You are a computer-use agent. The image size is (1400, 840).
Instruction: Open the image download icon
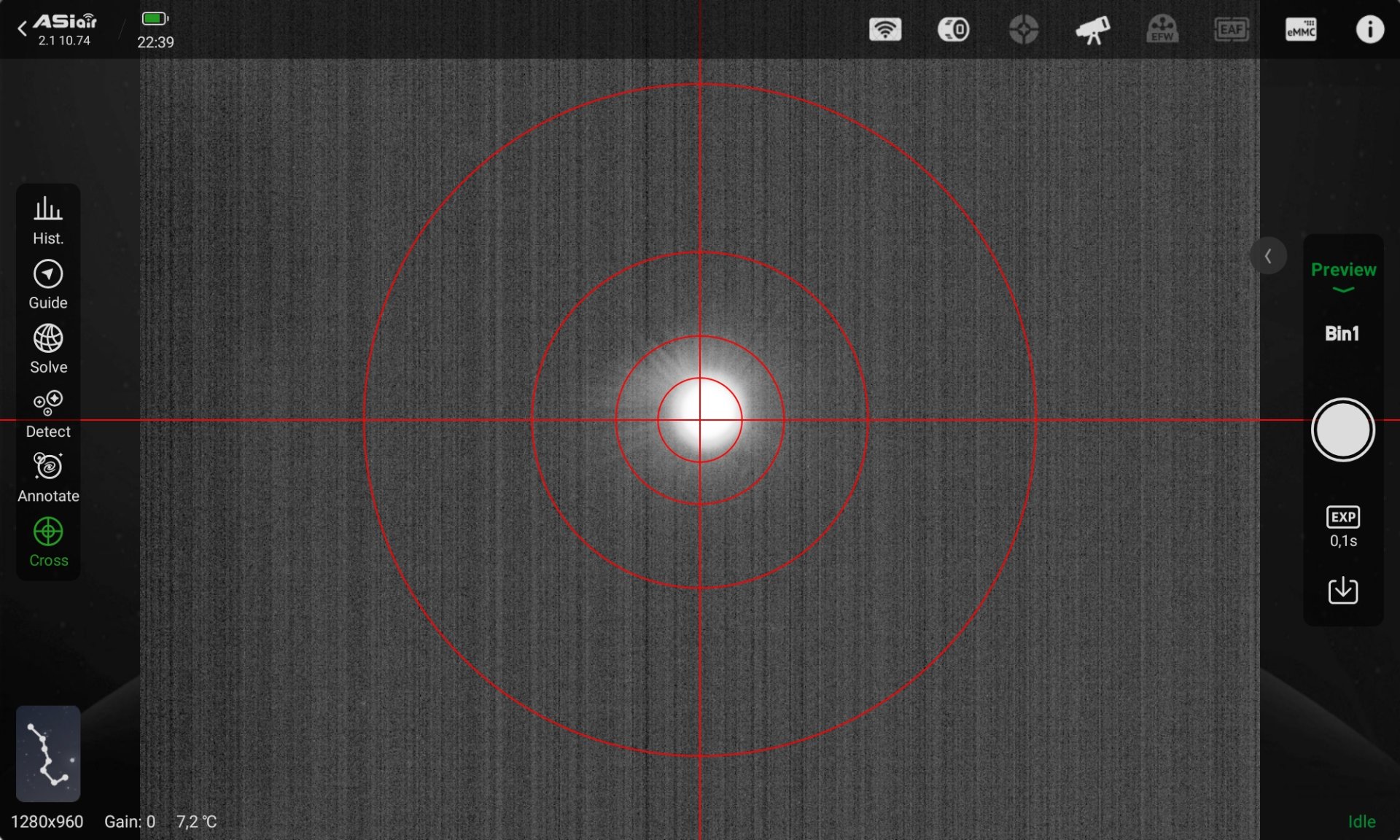tap(1343, 590)
